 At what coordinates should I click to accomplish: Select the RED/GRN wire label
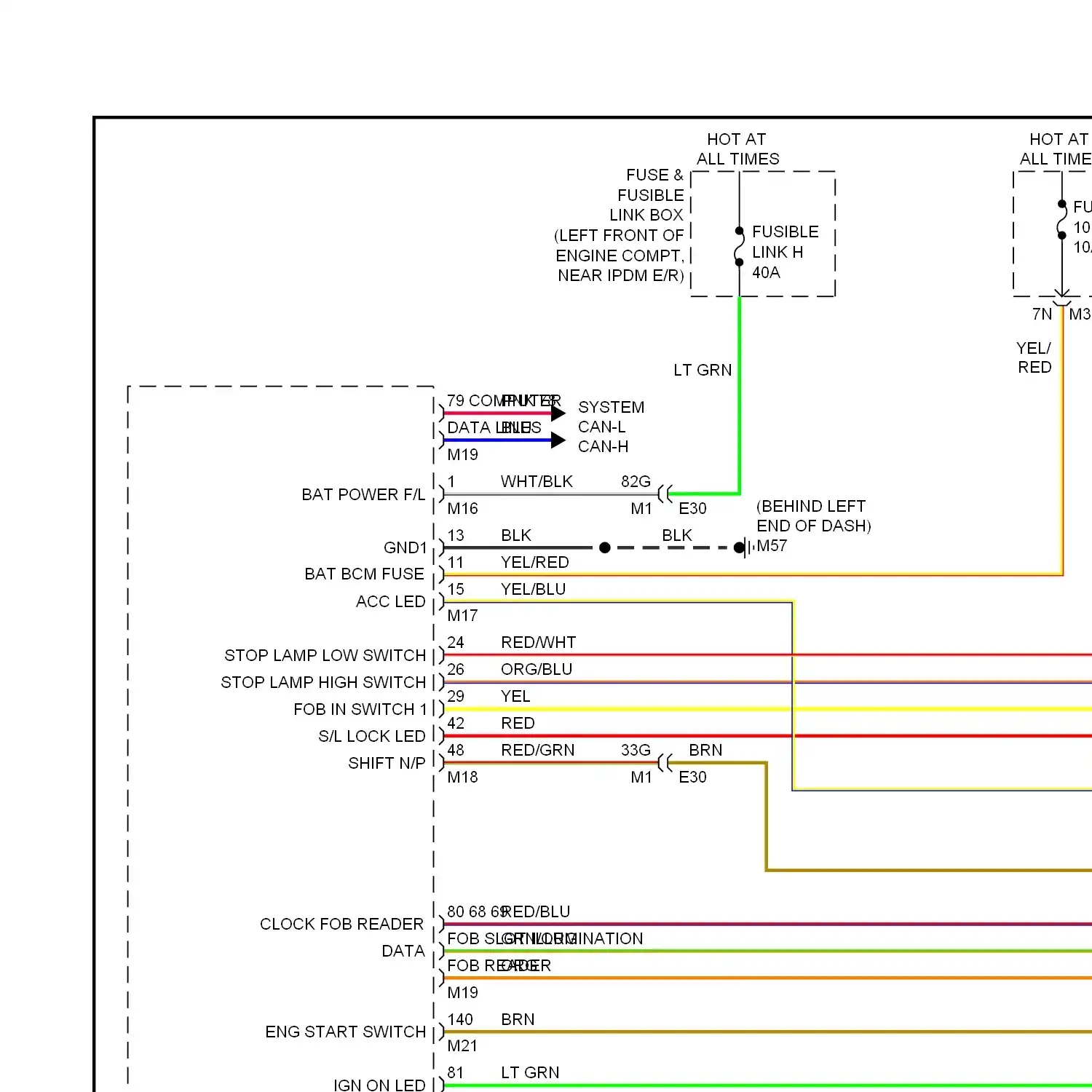pyautogui.click(x=537, y=750)
